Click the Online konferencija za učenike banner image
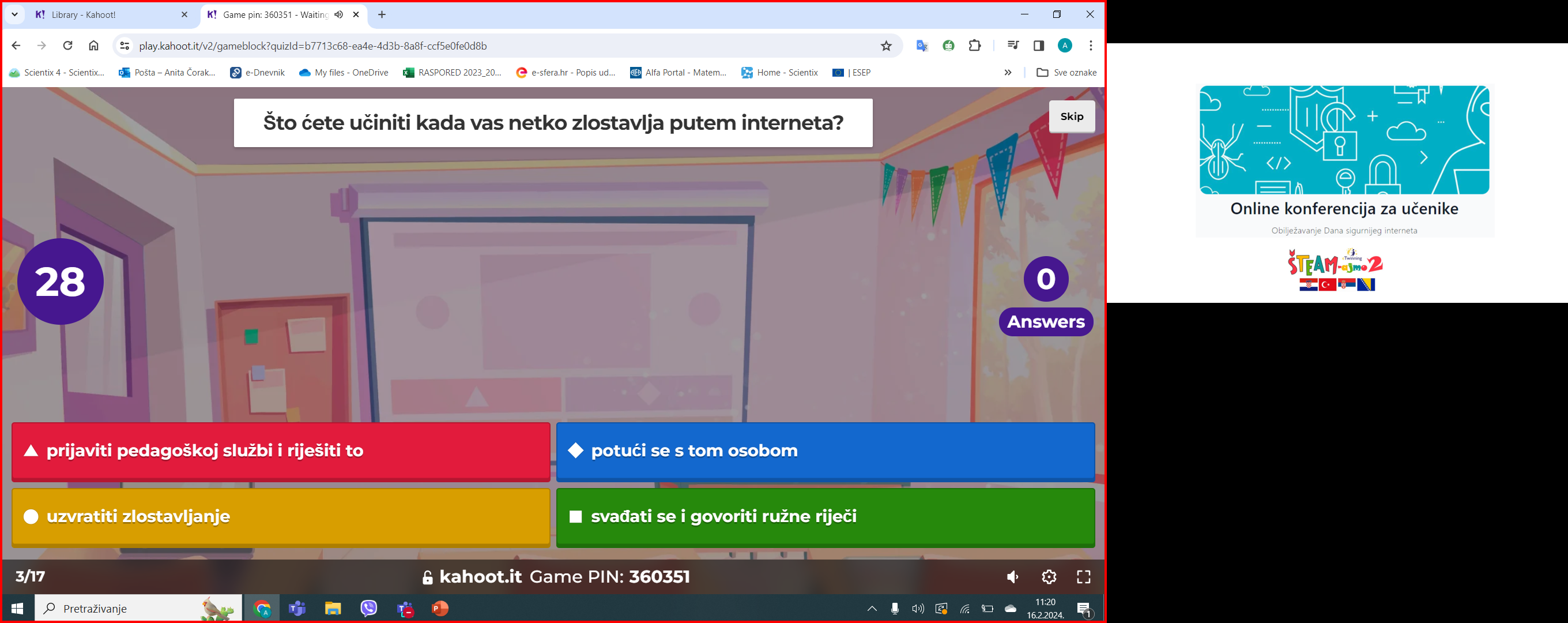This screenshot has height=623, width=1568. (x=1344, y=140)
